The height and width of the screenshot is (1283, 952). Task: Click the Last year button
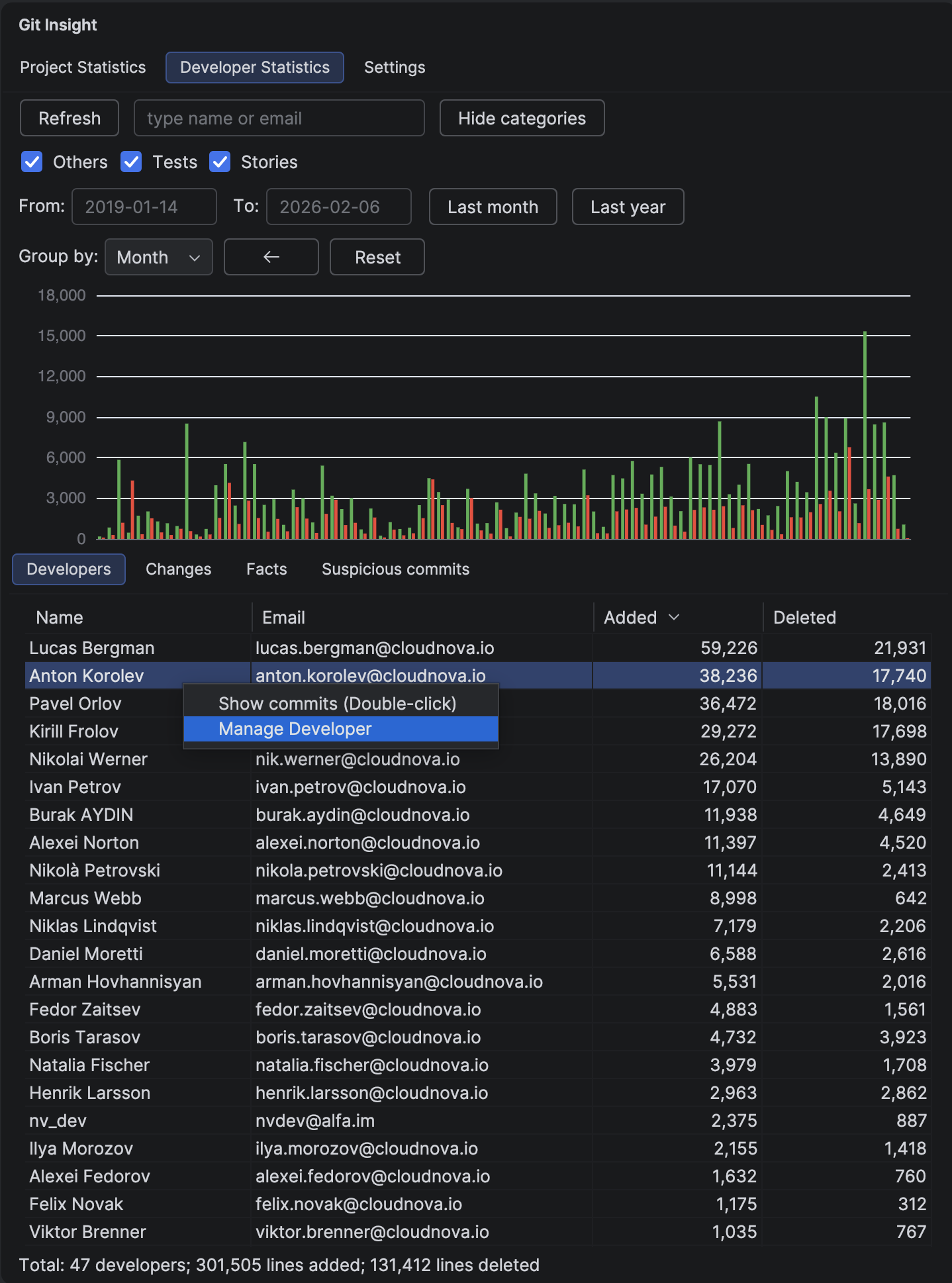point(628,207)
